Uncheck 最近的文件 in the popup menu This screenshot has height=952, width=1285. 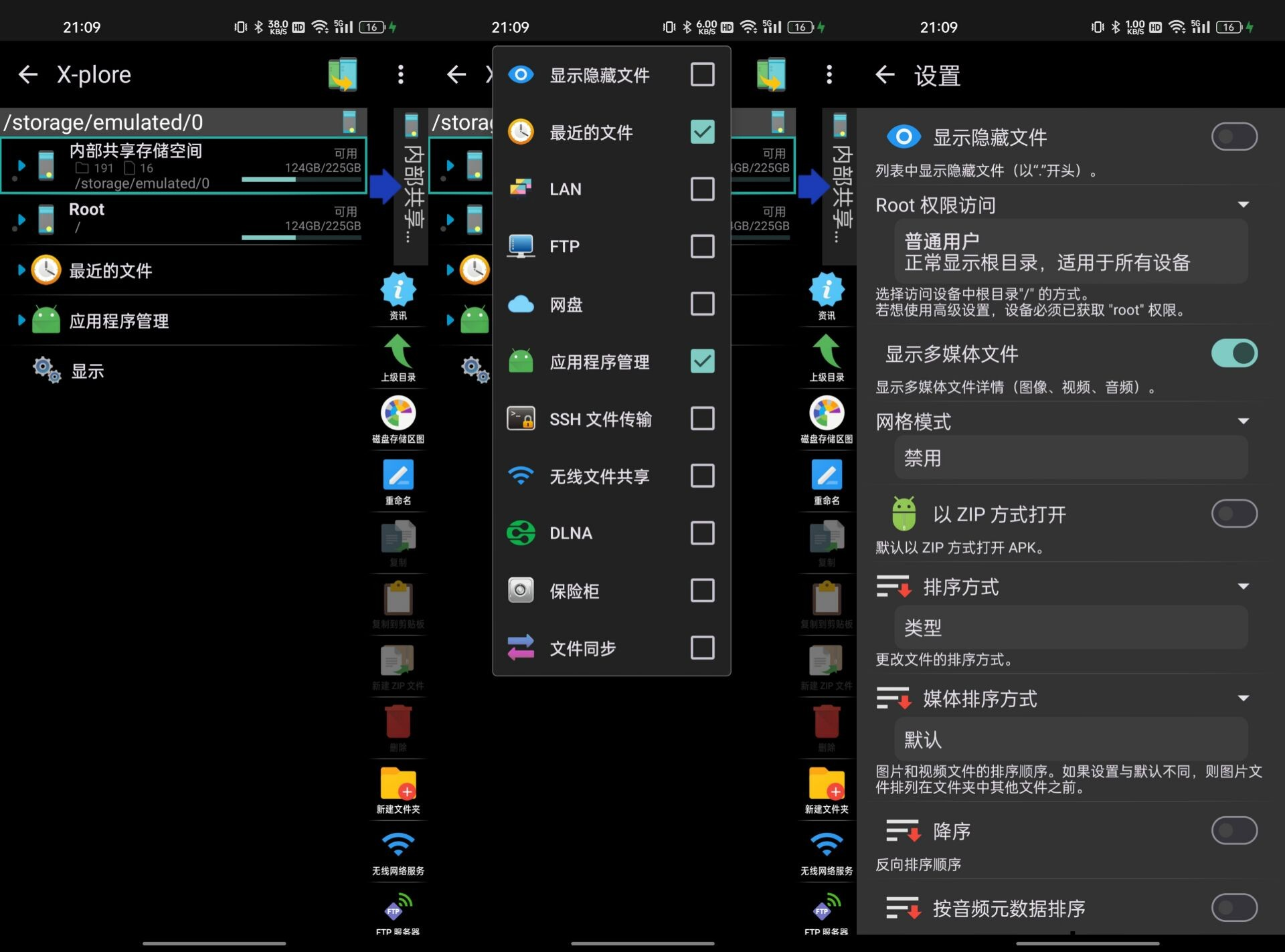[702, 132]
